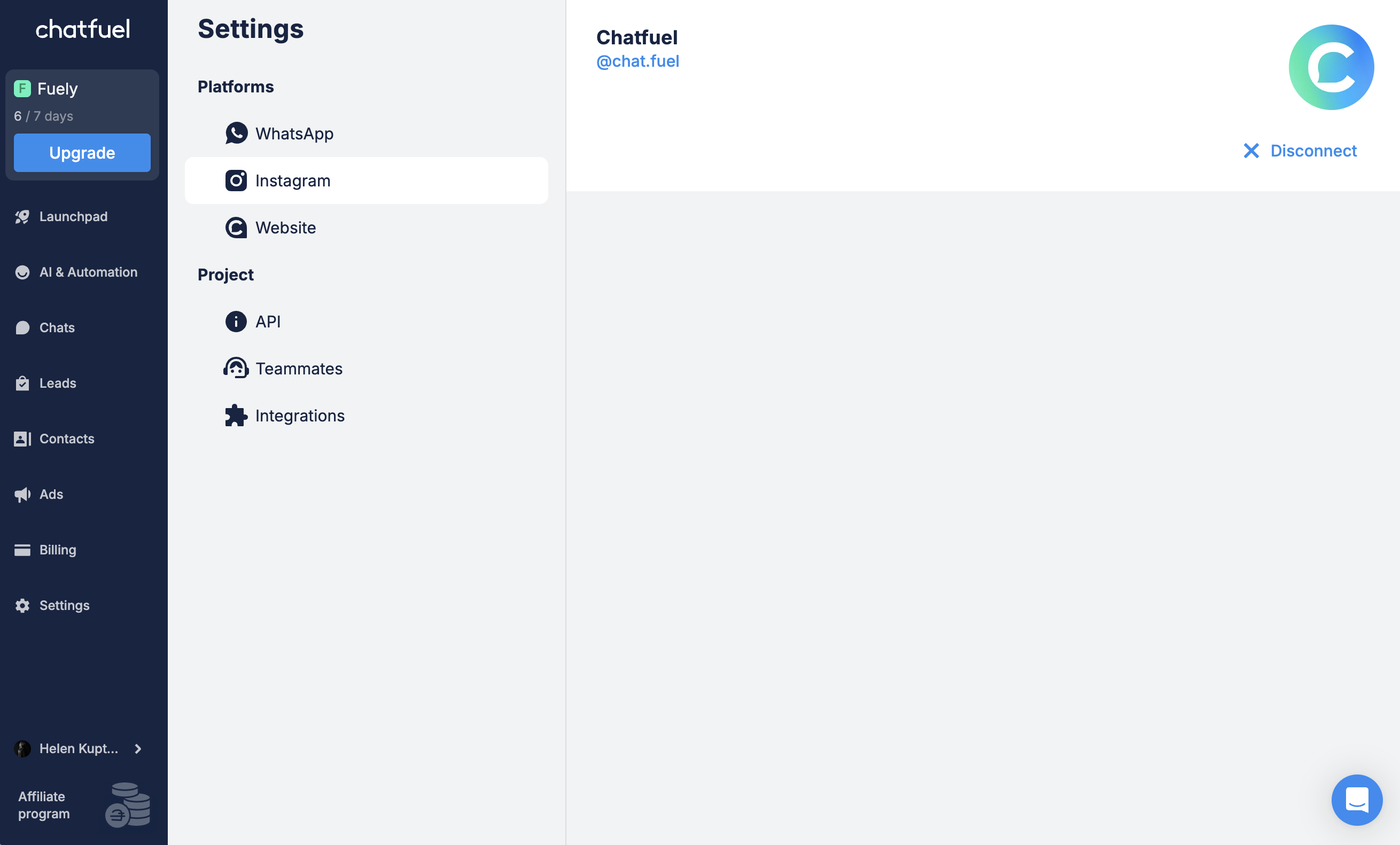Open the Teammates headset icon
This screenshot has height=845, width=1400.
point(236,369)
